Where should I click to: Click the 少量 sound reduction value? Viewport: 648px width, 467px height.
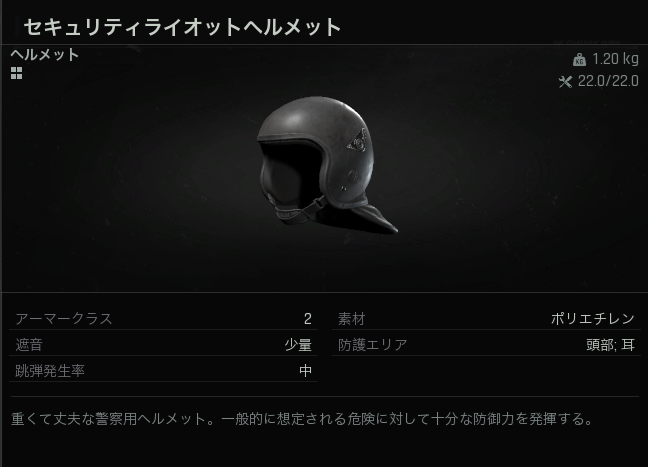[x=298, y=345]
